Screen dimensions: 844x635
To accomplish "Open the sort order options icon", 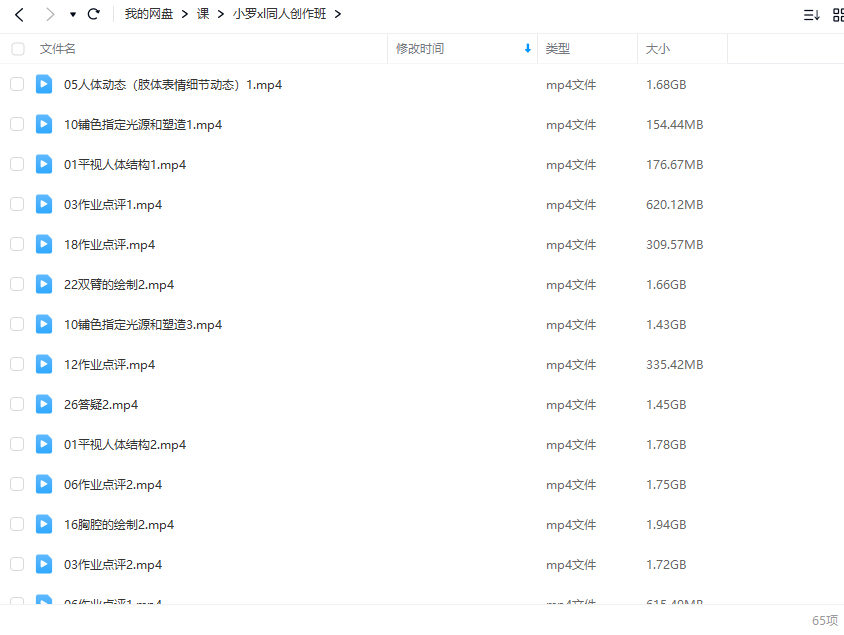I will (x=811, y=15).
